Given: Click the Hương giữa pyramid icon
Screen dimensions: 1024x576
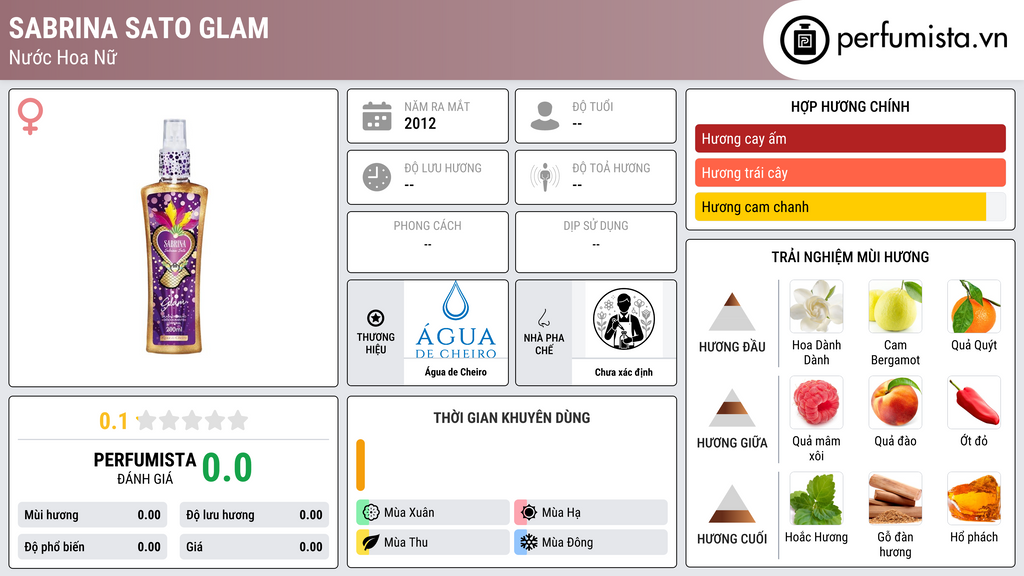Looking at the screenshot, I should click(732, 408).
